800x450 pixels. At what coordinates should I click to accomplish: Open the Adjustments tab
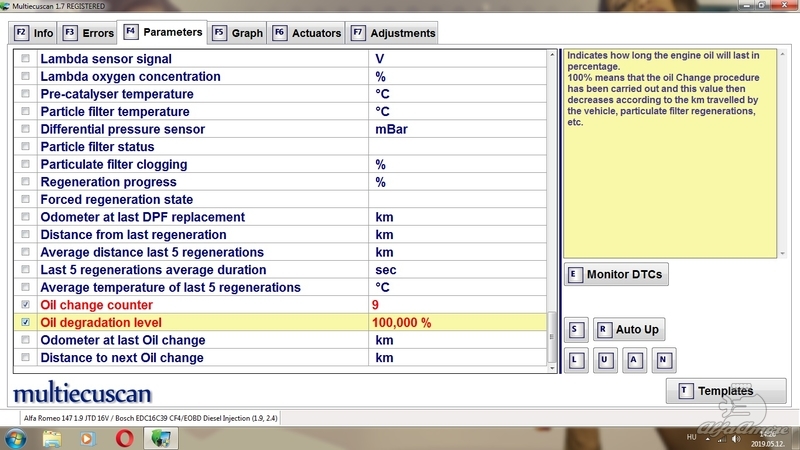click(392, 33)
